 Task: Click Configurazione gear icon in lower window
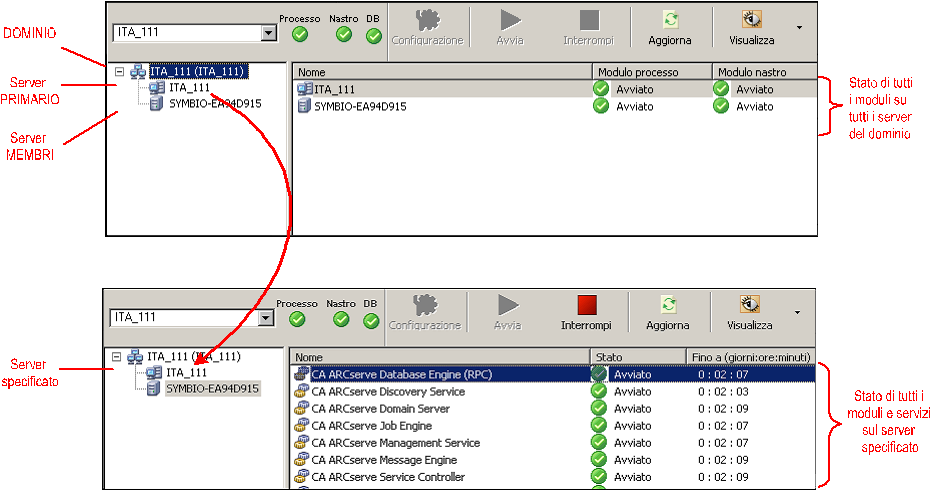pos(425,305)
